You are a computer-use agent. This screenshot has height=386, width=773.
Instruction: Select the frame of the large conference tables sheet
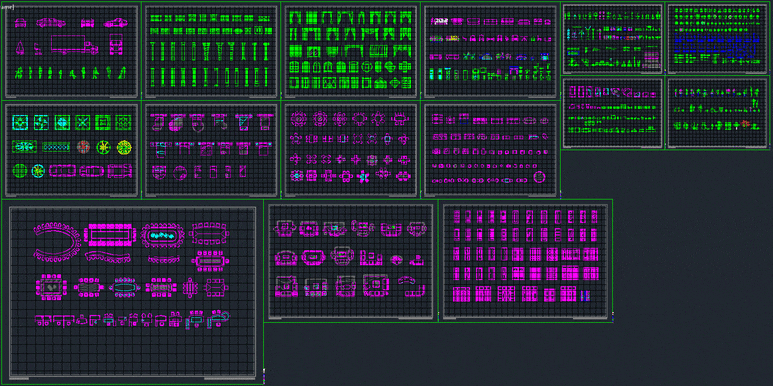(x=133, y=293)
